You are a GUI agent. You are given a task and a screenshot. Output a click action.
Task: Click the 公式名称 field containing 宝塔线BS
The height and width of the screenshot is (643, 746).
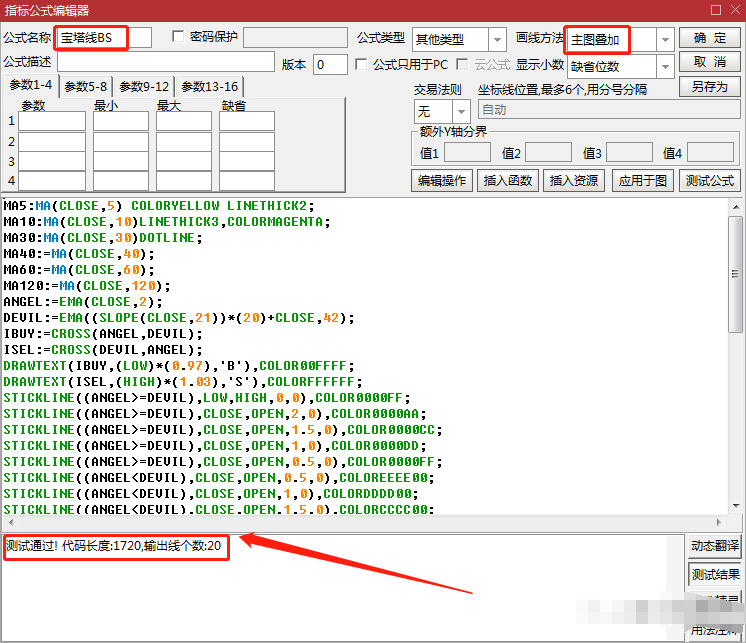pyautogui.click(x=104, y=38)
